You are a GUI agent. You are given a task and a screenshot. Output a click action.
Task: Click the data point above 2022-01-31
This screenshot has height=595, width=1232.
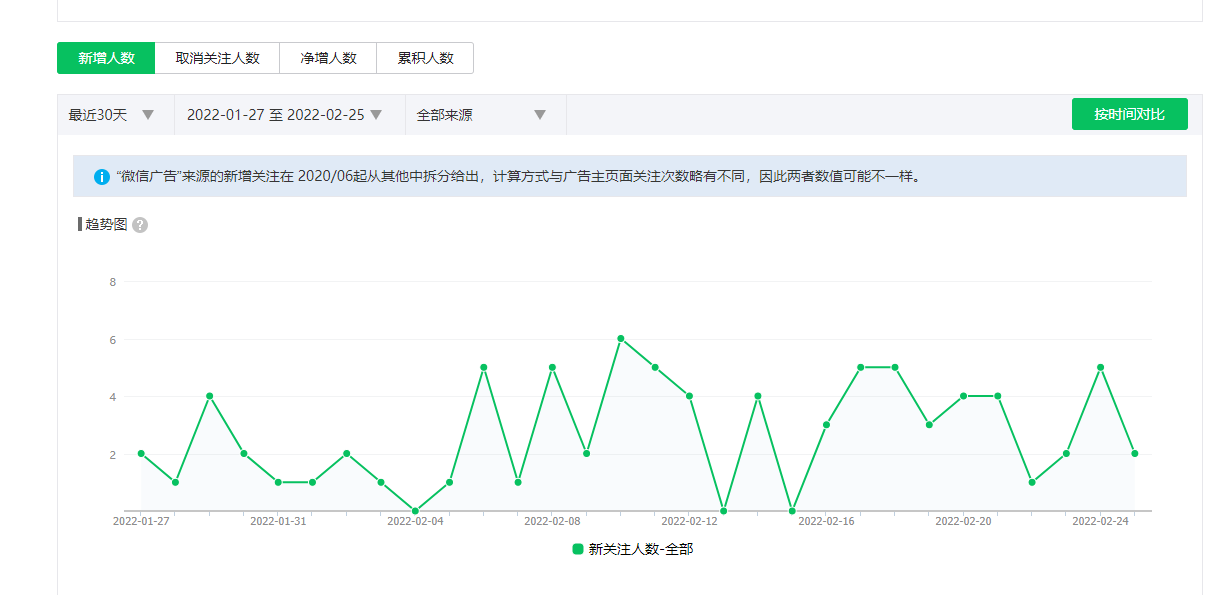[x=278, y=482]
